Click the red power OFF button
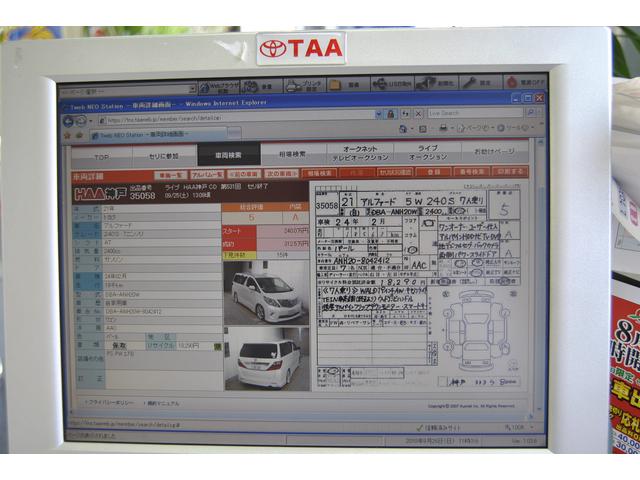This screenshot has width=640, height=480. [x=525, y=82]
